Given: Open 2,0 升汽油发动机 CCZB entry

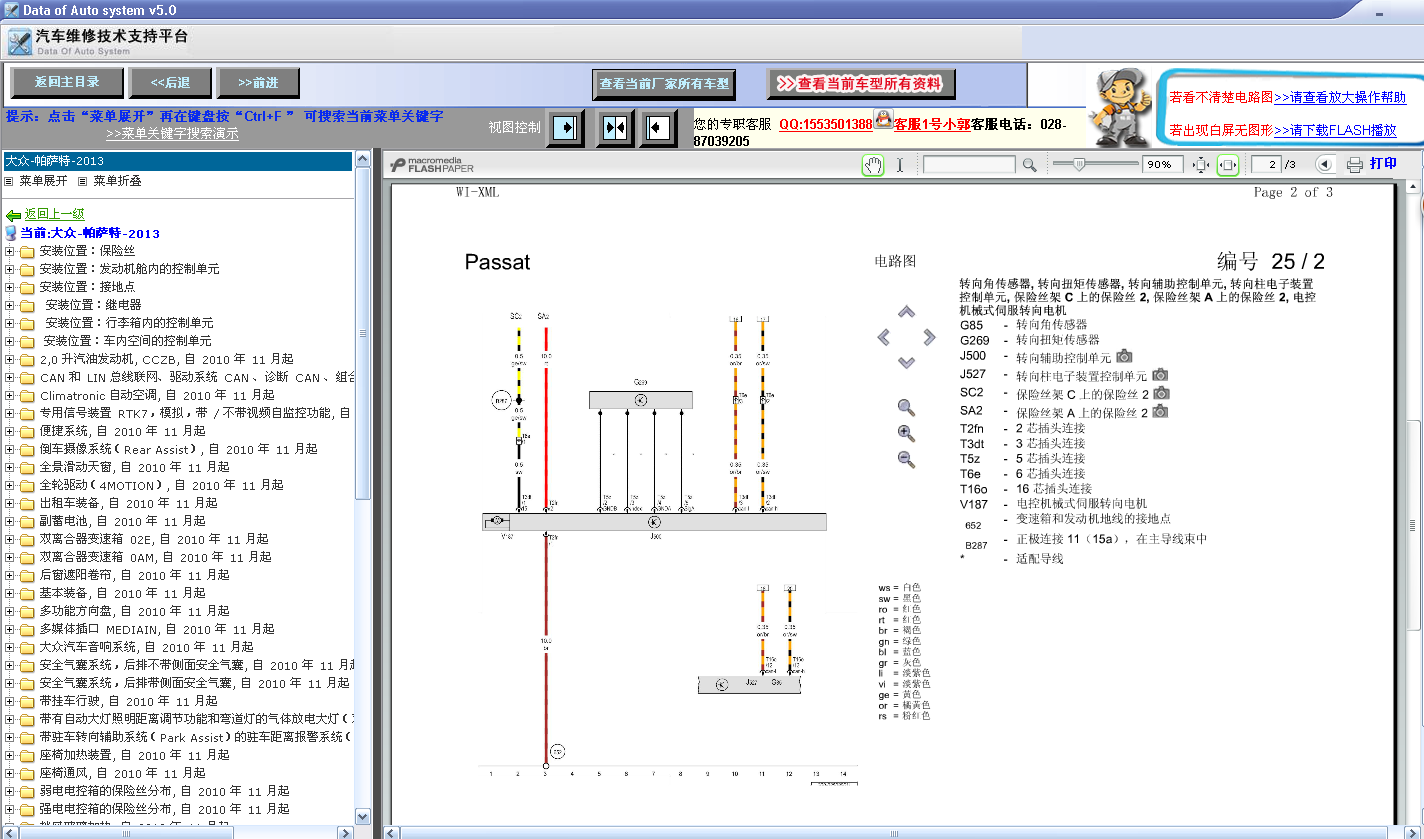Looking at the screenshot, I should (166, 359).
